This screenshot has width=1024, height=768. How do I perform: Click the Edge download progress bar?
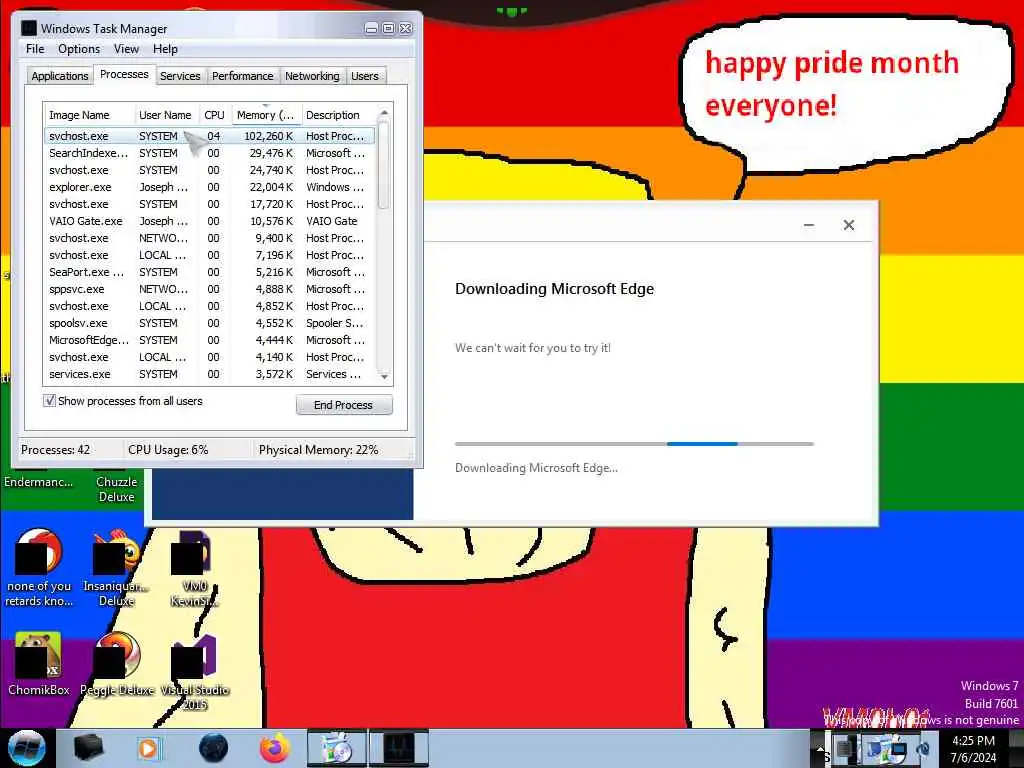[x=634, y=443]
